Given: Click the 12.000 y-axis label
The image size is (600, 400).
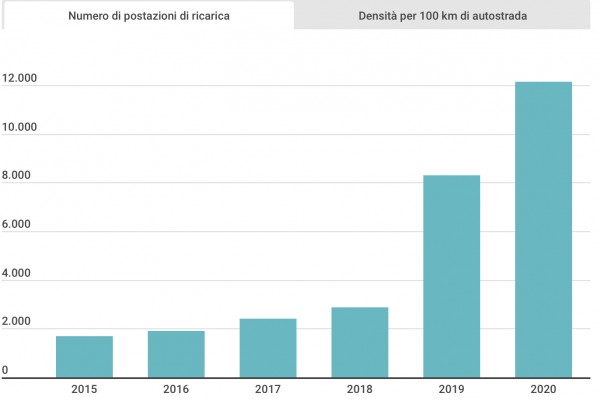Looking at the screenshot, I should (x=20, y=78).
